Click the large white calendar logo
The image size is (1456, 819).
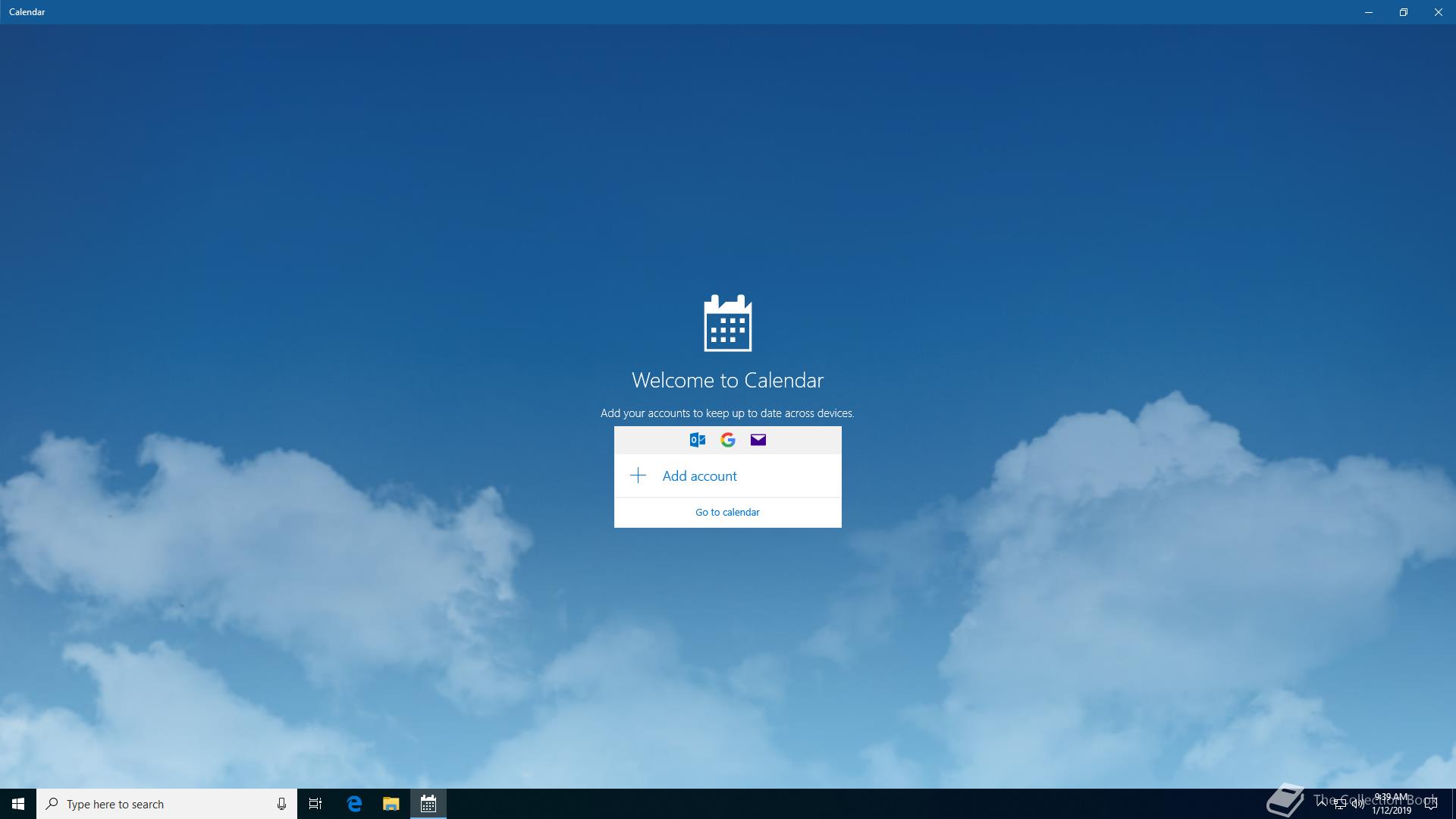728,323
